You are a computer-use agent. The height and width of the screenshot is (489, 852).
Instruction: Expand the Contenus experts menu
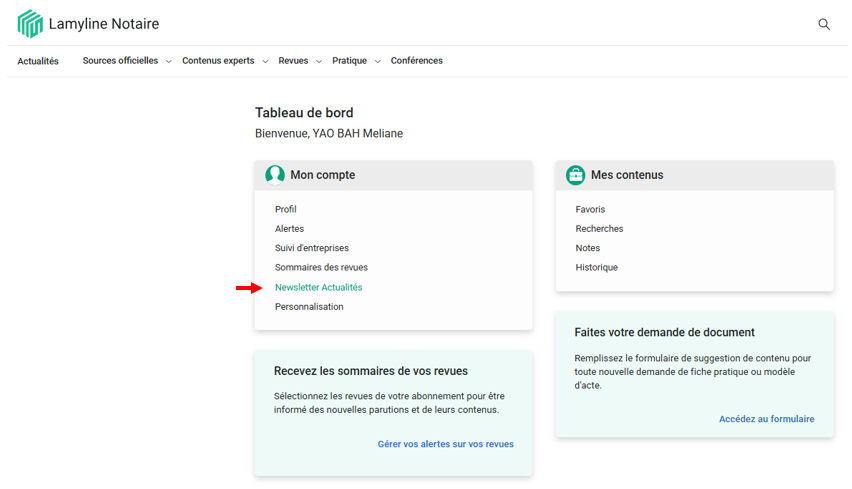click(224, 61)
